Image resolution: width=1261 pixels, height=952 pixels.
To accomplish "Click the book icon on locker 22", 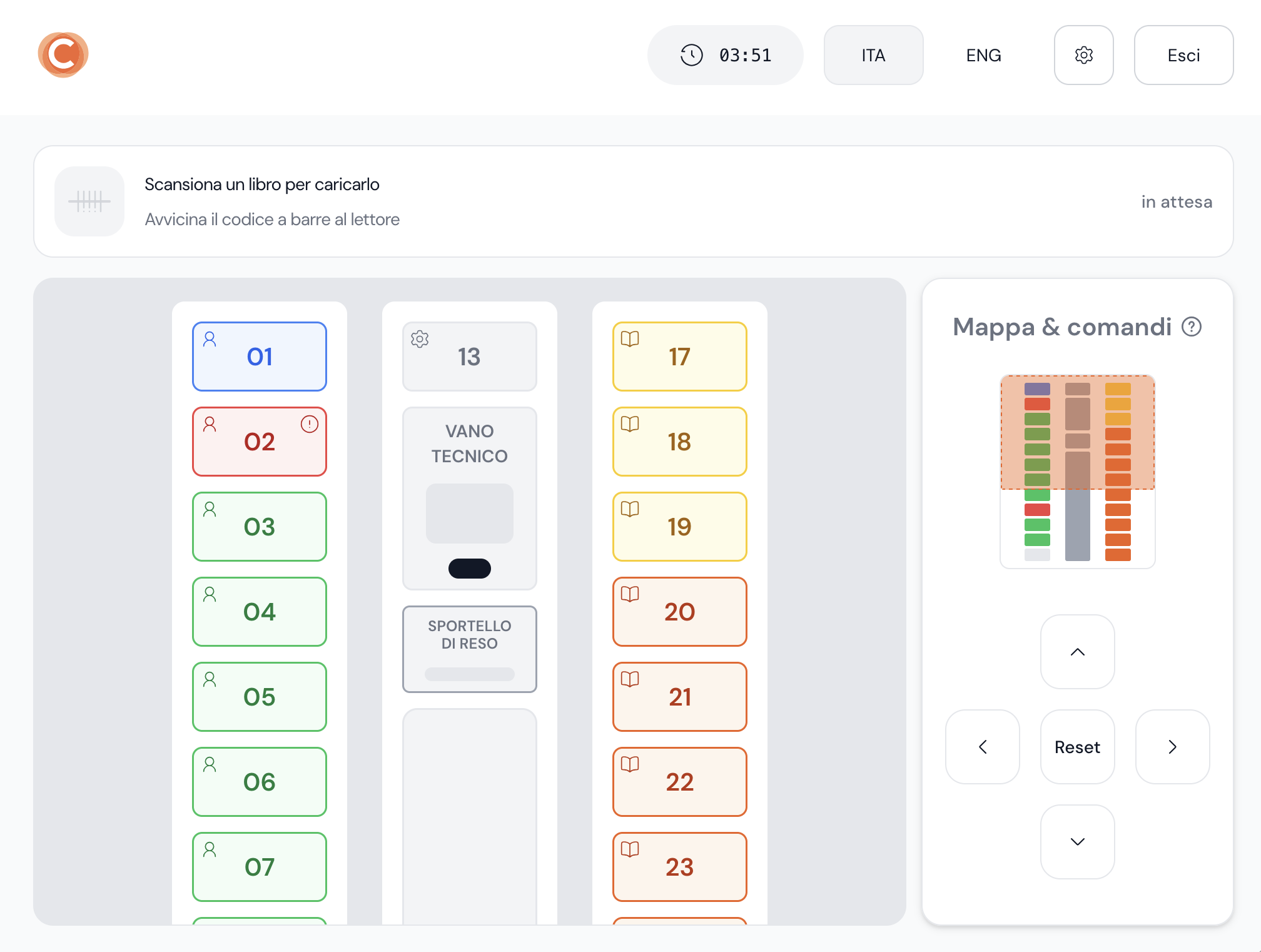I will point(630,764).
